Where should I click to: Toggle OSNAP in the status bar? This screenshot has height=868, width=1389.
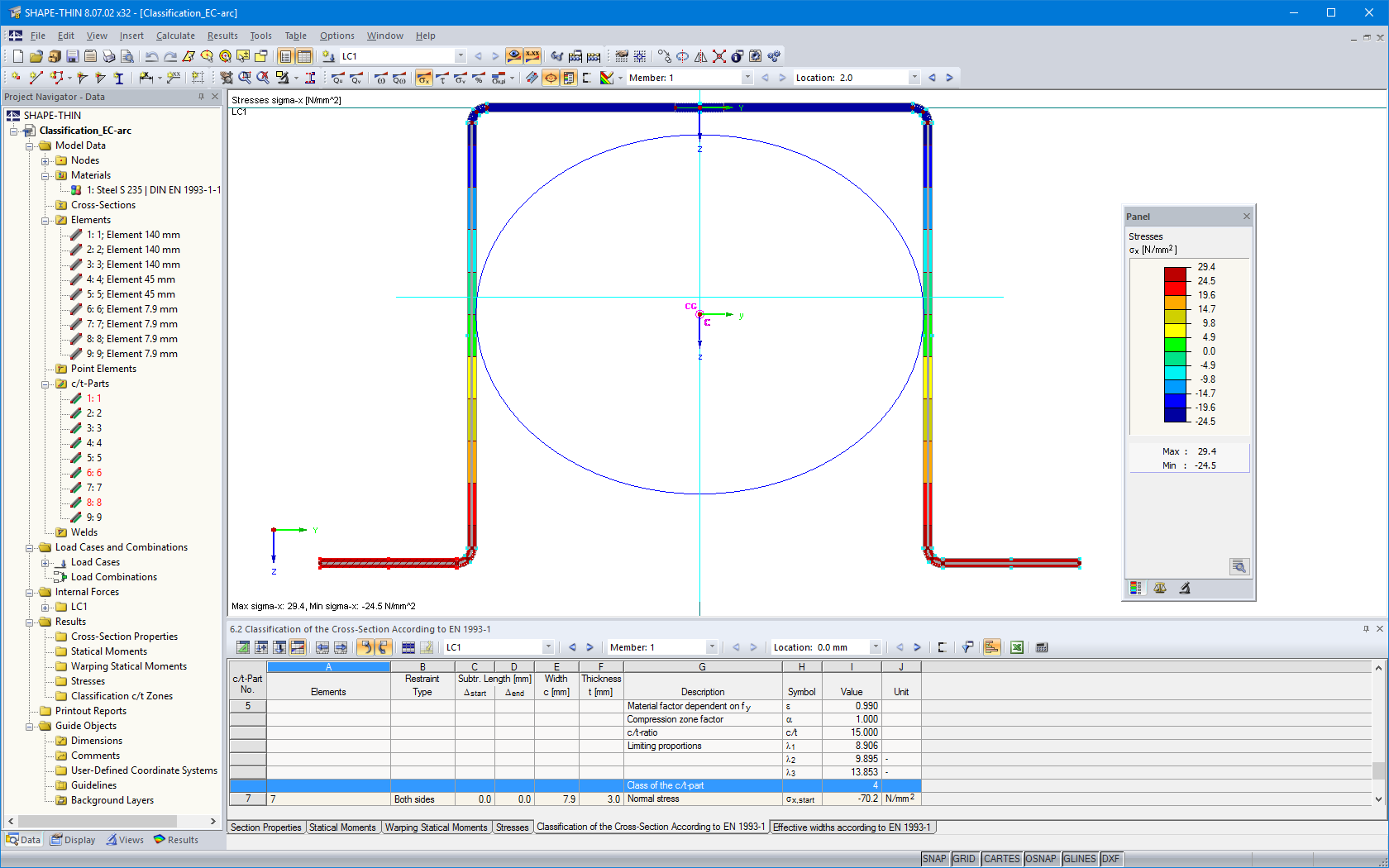(x=1041, y=859)
